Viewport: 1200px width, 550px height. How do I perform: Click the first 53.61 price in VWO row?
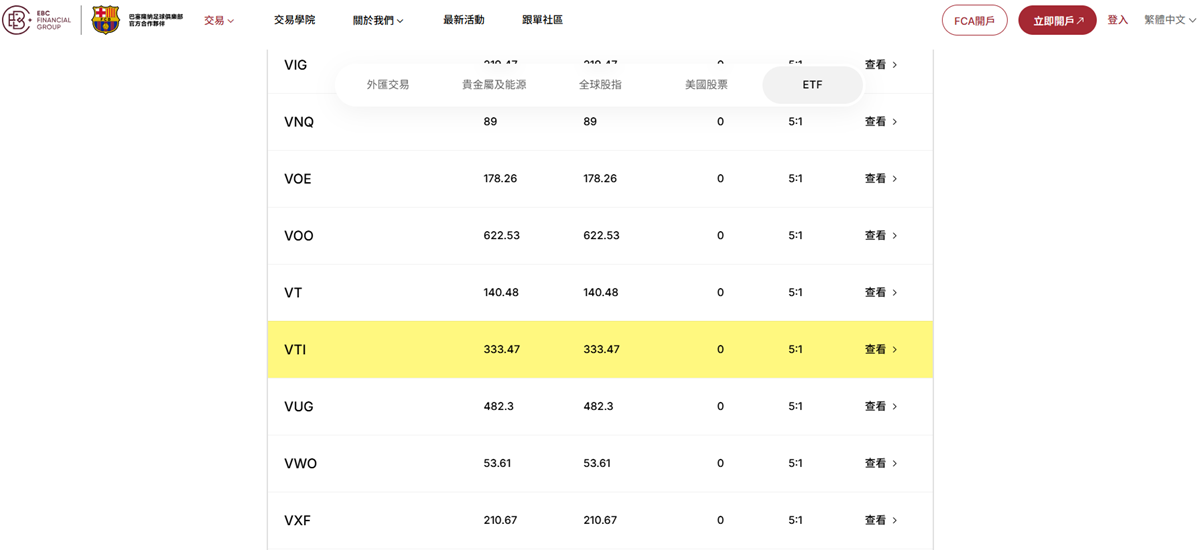497,463
